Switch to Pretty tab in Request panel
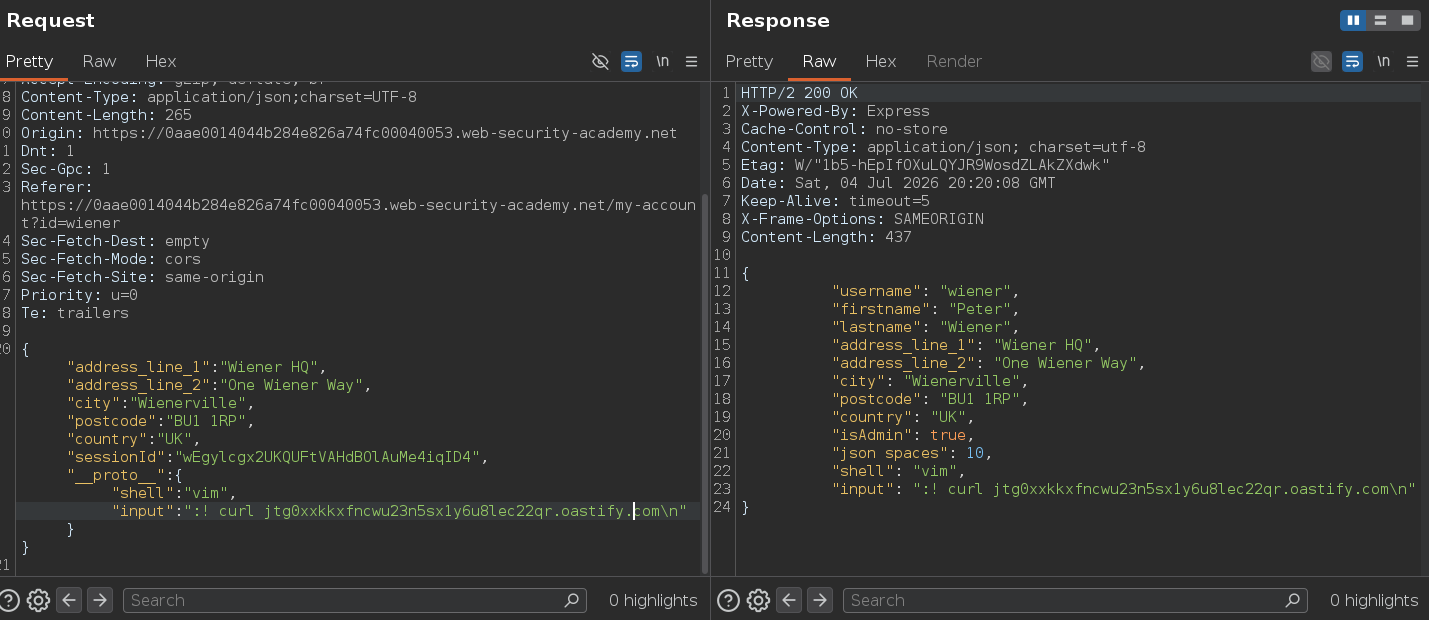This screenshot has width=1429, height=620. (29, 61)
